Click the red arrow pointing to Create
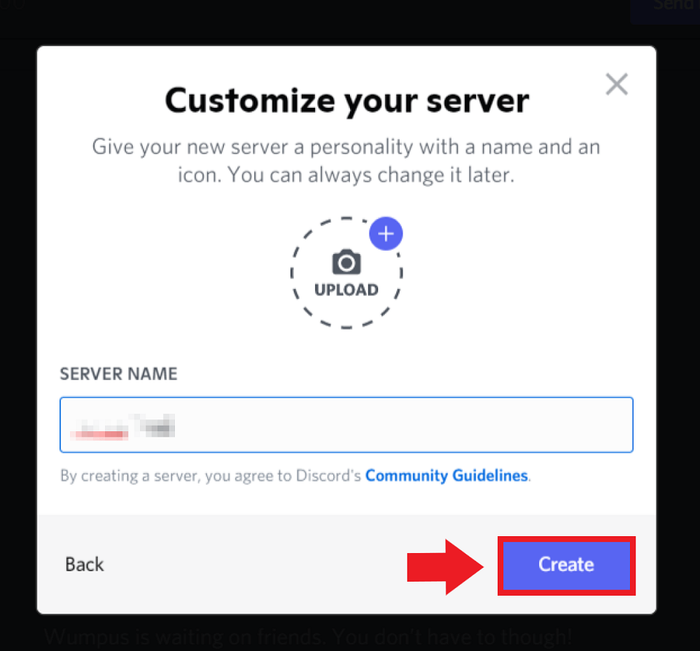The image size is (700, 651). (445, 567)
